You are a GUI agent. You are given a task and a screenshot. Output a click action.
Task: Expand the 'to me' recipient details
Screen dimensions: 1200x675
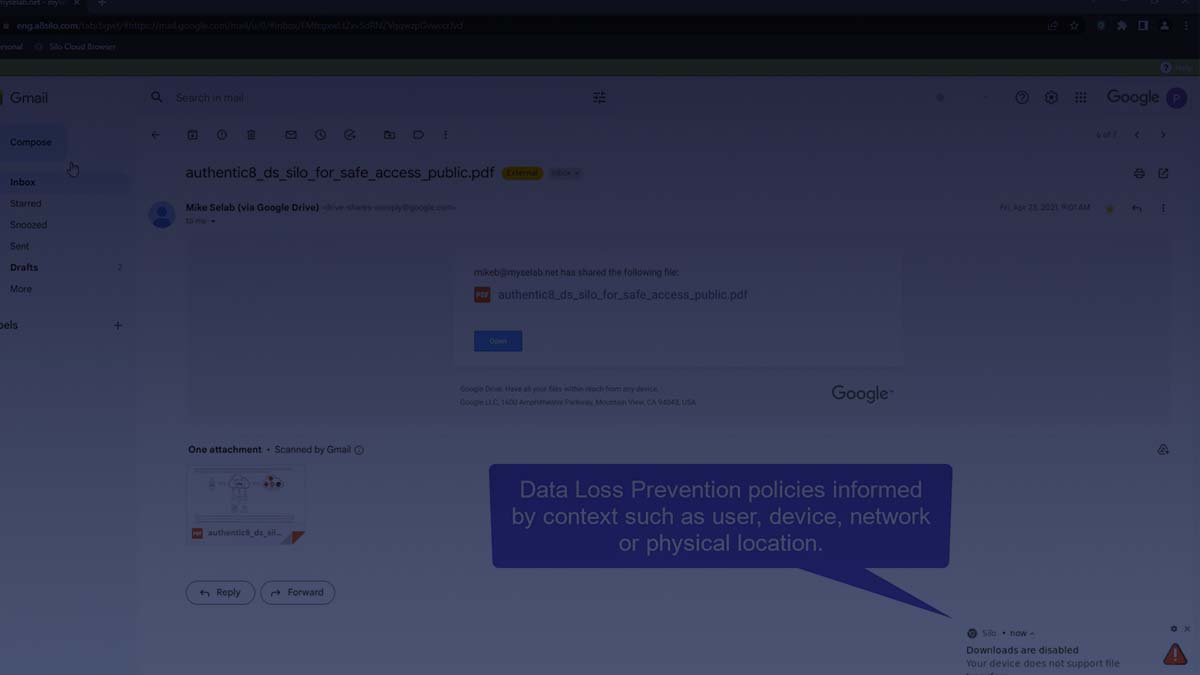(x=213, y=221)
